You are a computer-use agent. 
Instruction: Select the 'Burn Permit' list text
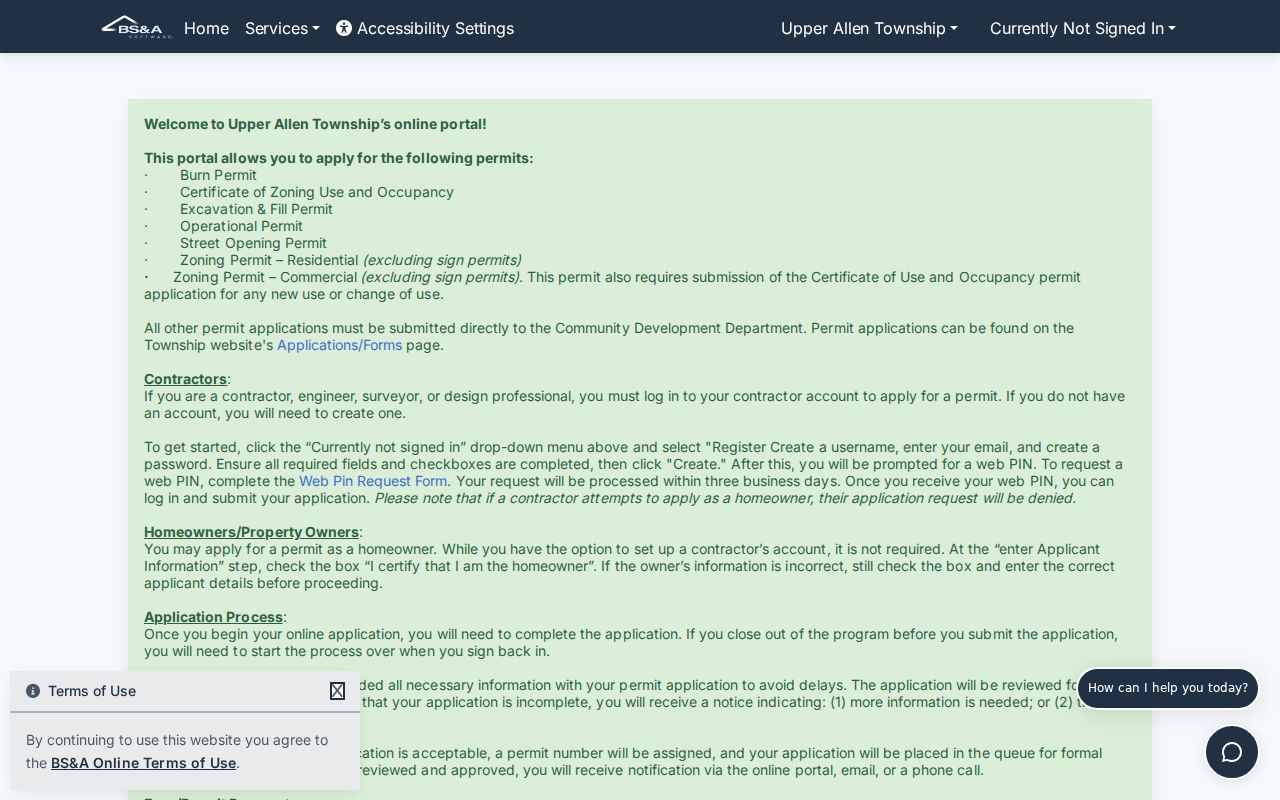[218, 175]
